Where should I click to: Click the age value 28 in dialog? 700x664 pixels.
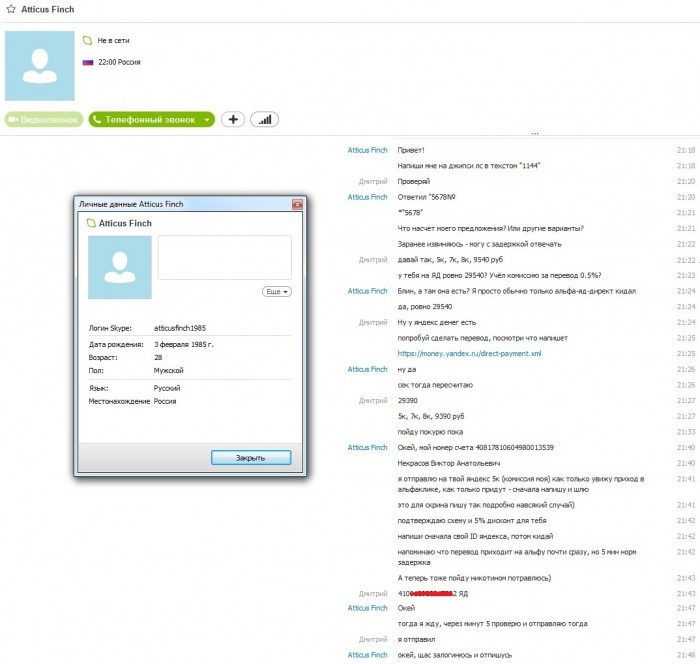(158, 358)
